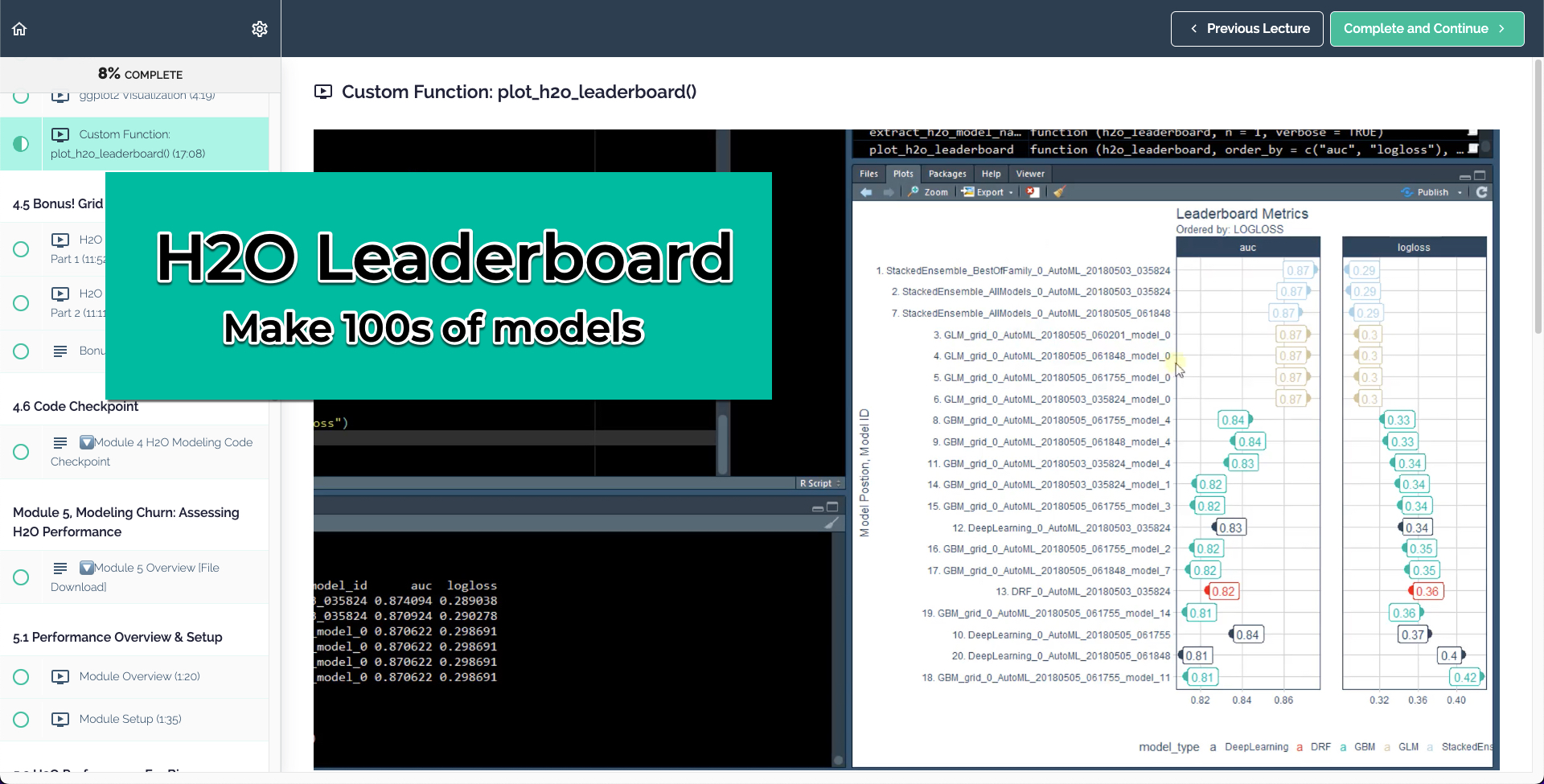View plot_h2o_leaderboard function source icon
This screenshot has height=784, width=1544.
(x=1473, y=149)
